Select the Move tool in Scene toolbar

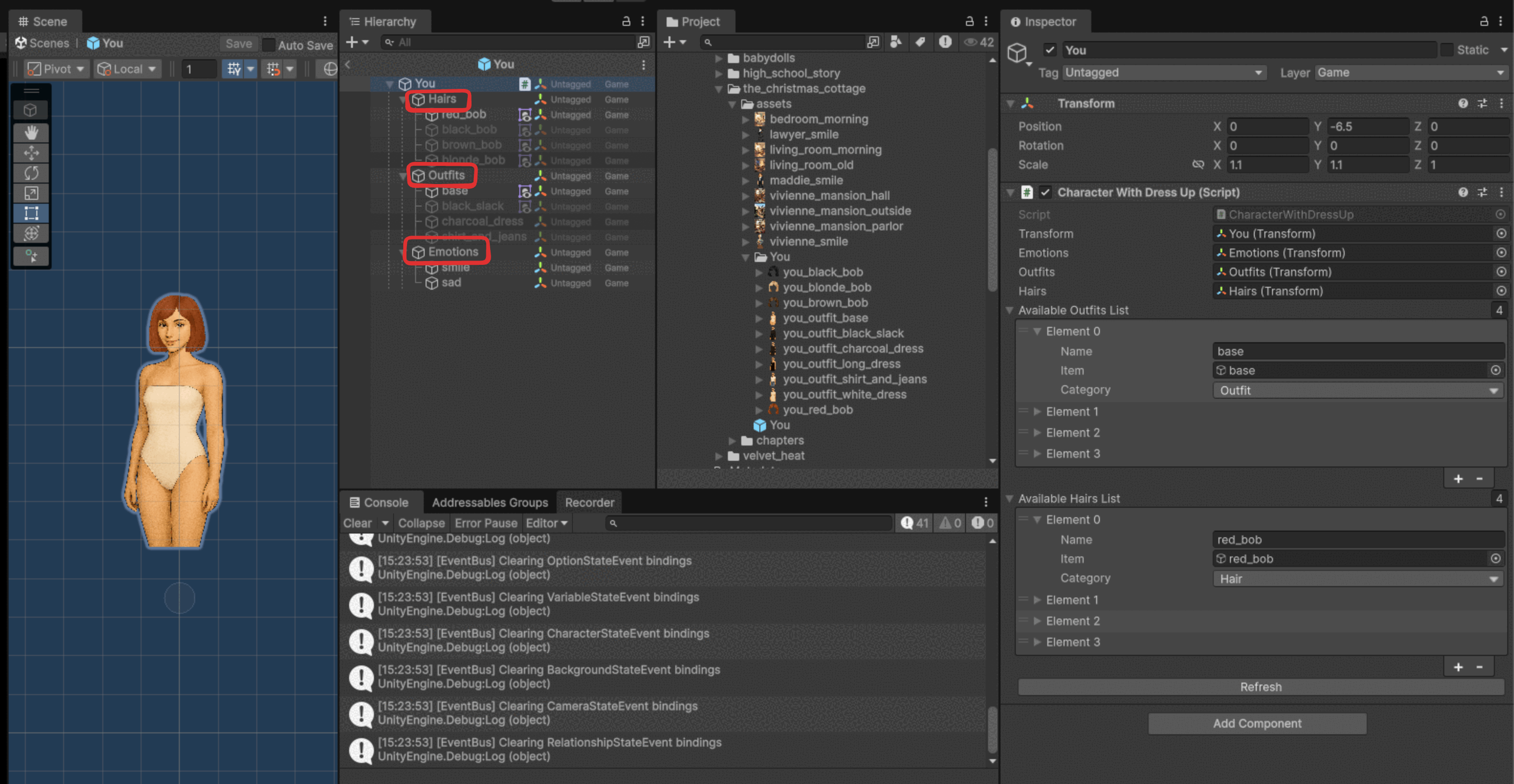[x=31, y=153]
